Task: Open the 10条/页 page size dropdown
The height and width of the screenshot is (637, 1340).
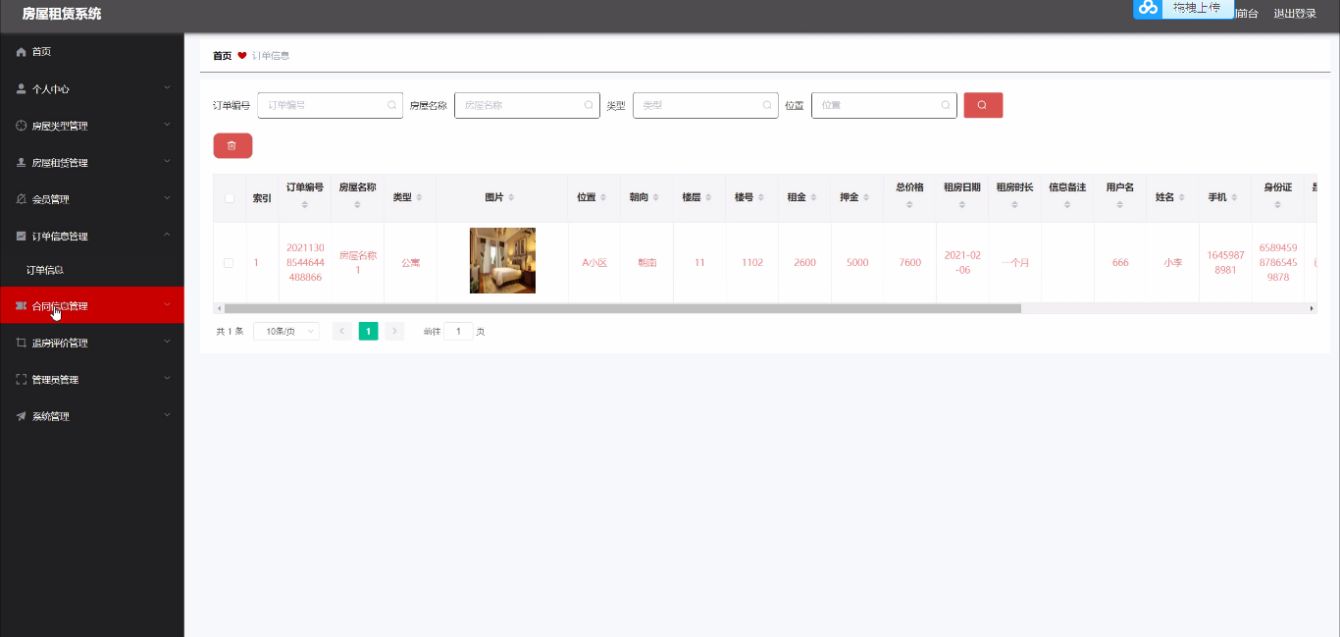Action: (x=287, y=331)
